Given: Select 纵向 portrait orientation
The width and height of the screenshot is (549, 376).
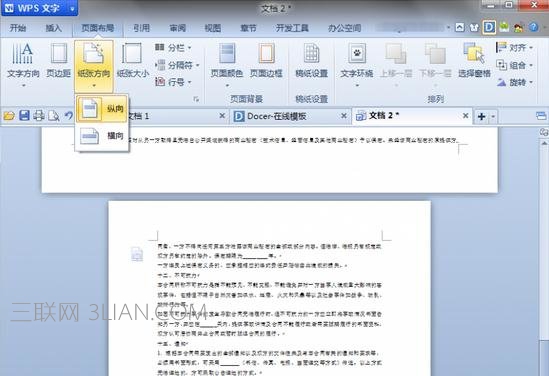Looking at the screenshot, I should [102, 109].
